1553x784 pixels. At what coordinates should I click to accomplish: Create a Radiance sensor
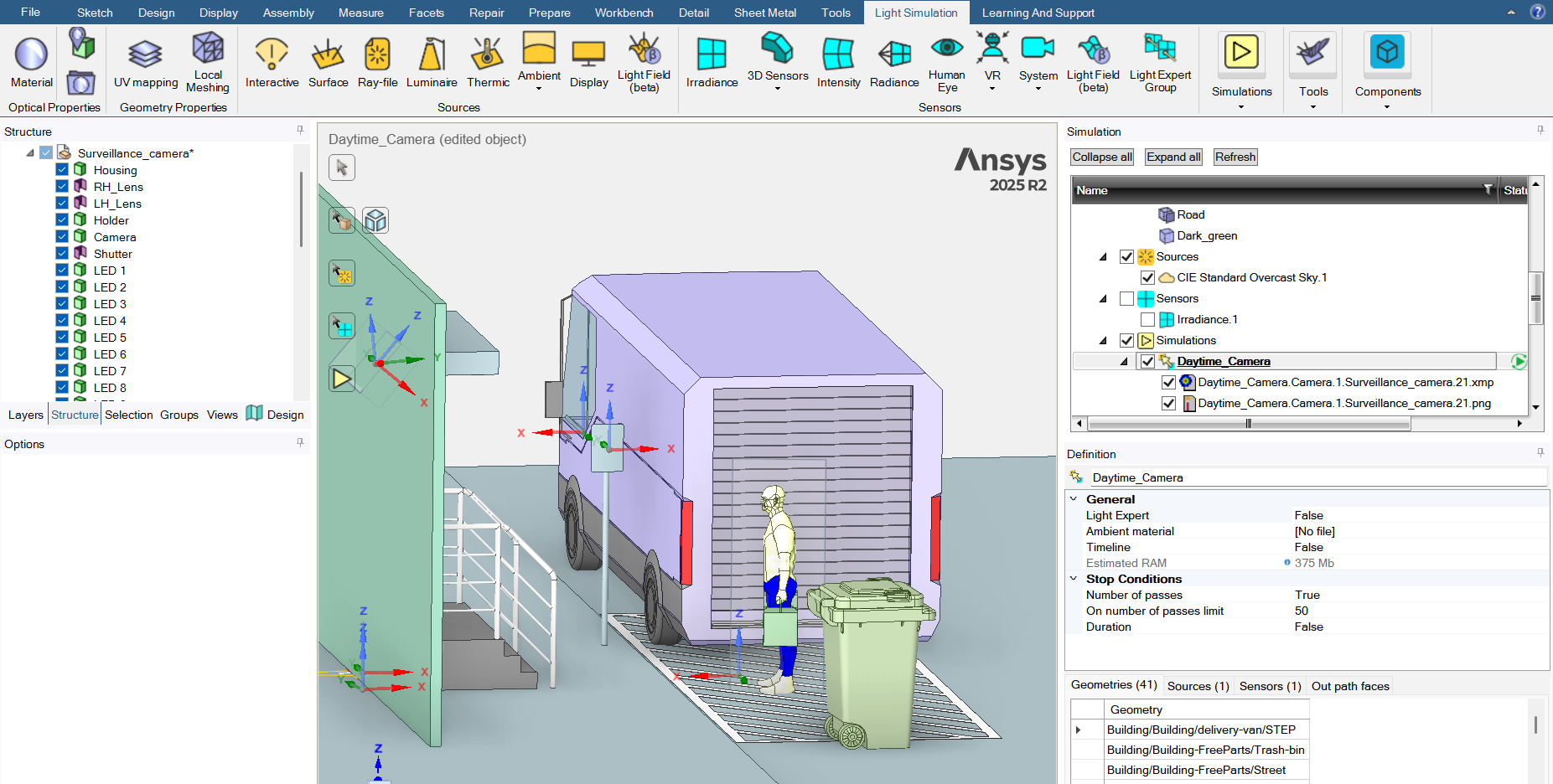[x=894, y=63]
